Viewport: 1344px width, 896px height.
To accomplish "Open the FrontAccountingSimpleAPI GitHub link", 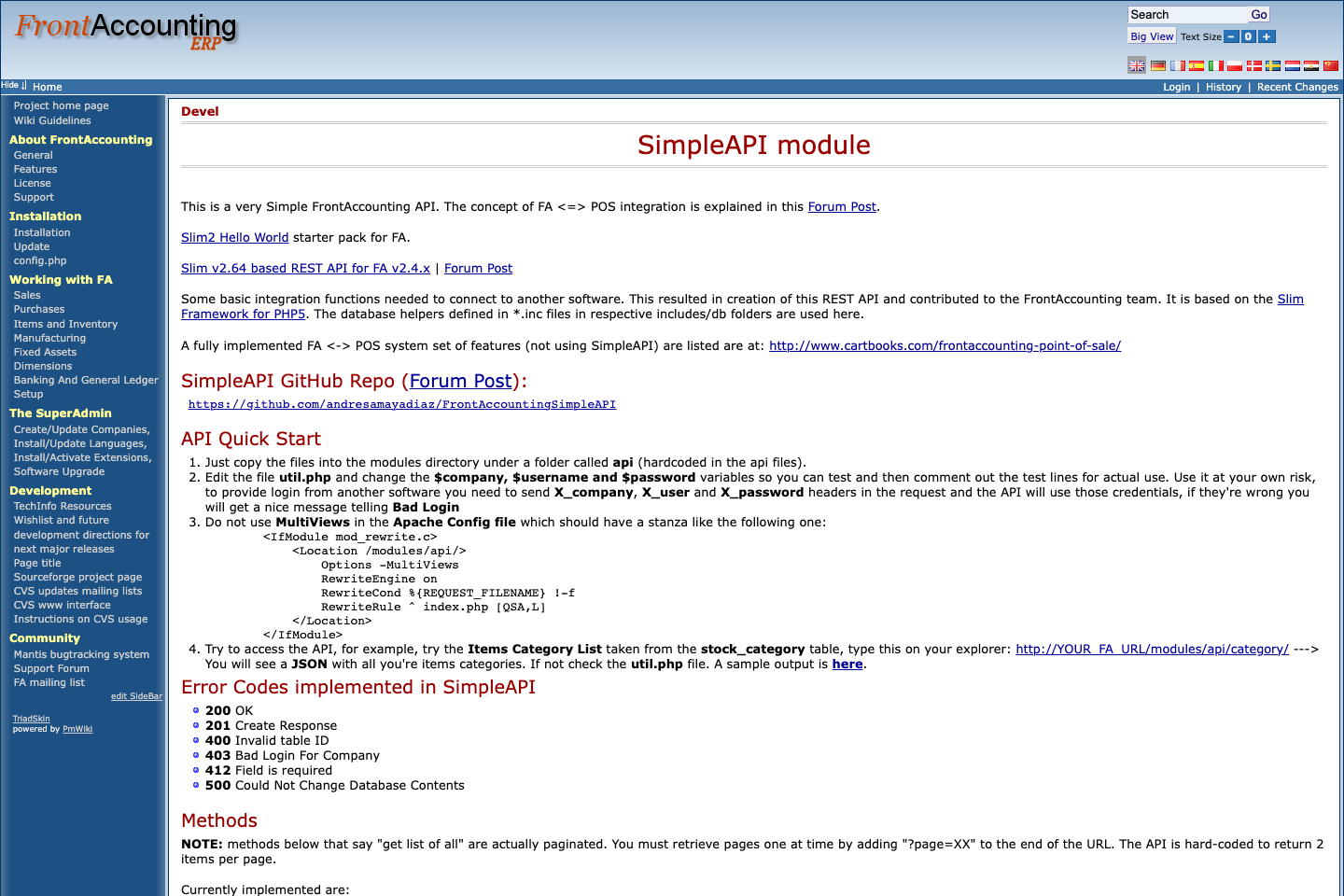I will (402, 404).
